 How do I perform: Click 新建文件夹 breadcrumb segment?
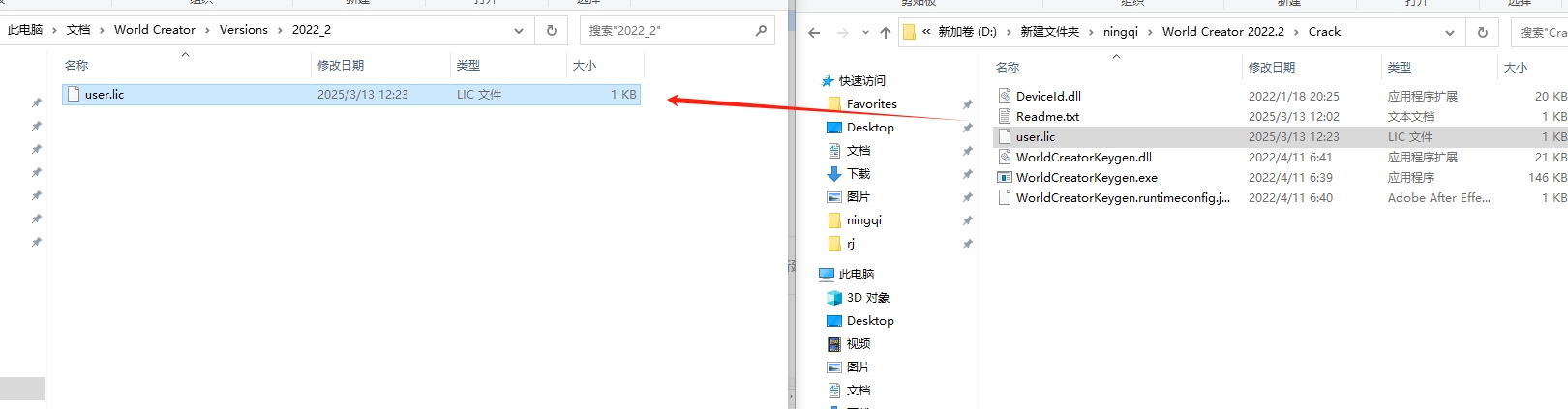(1050, 32)
